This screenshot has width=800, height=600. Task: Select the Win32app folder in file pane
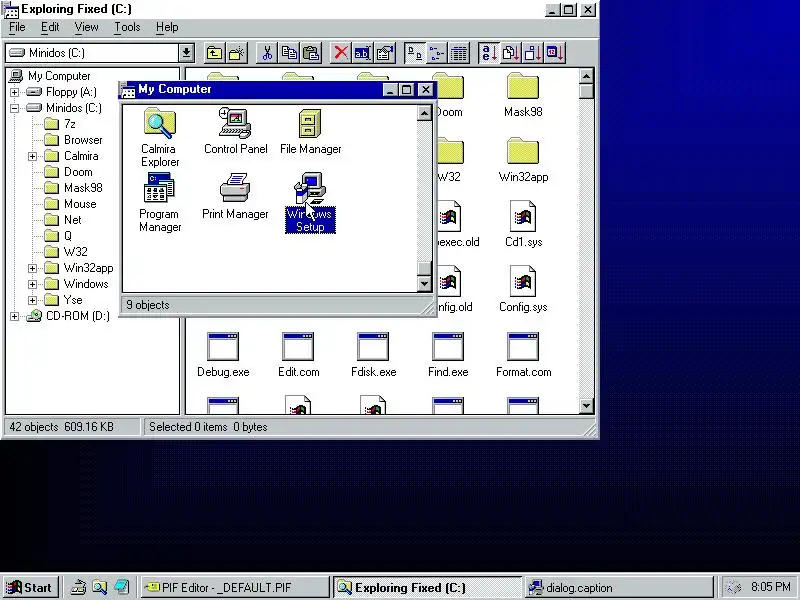523,160
